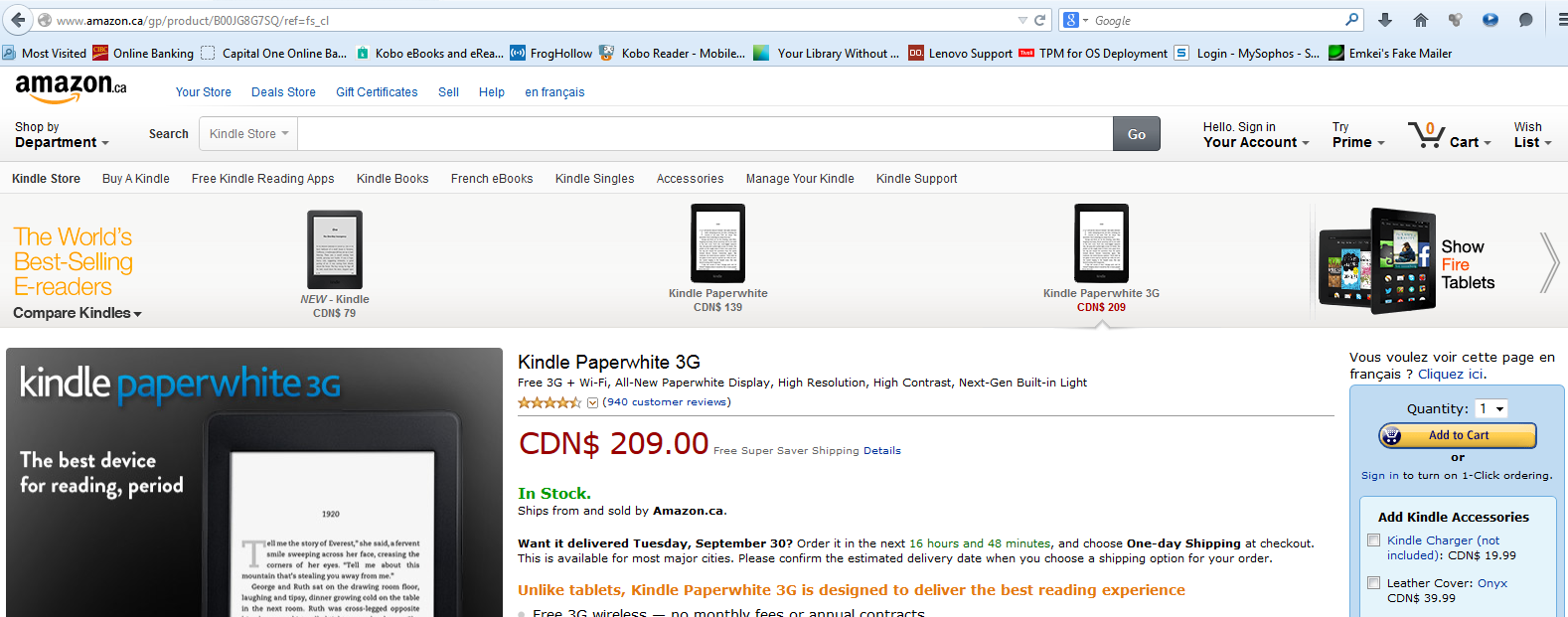Open the Accessories tab
The width and height of the screenshot is (1568, 617).
click(690, 179)
